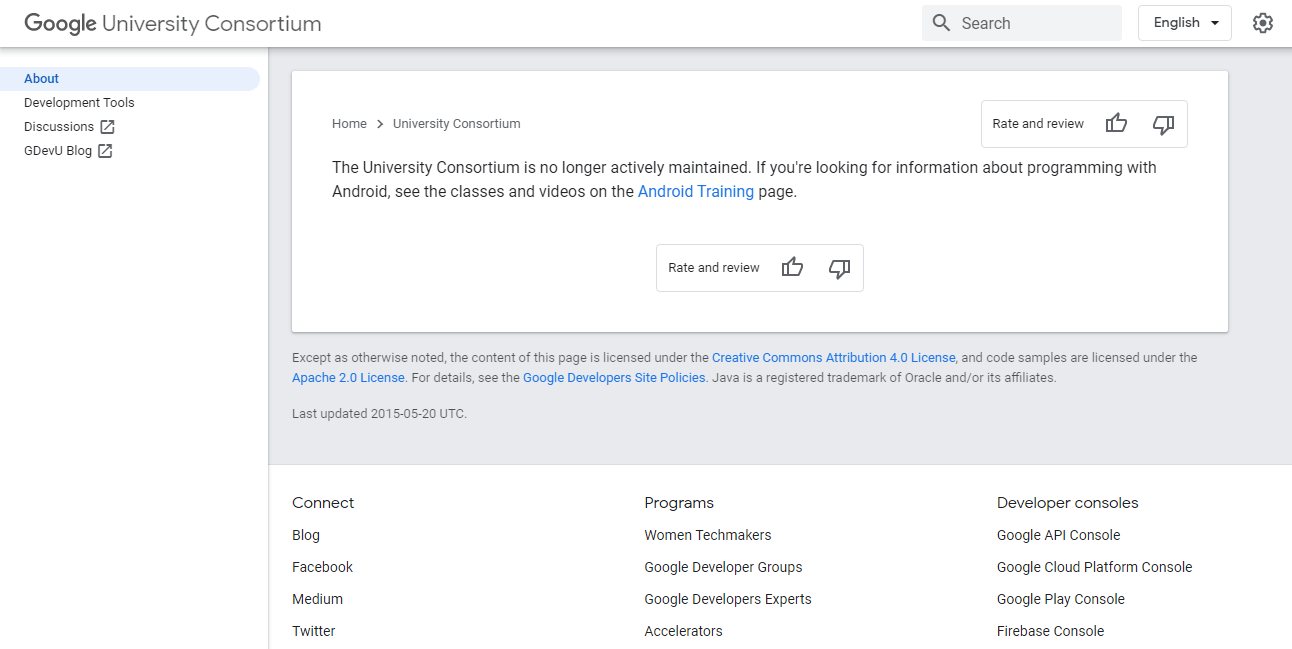Open Creative Commons Attribution 4.0 License link
The width and height of the screenshot is (1292, 649).
[833, 358]
